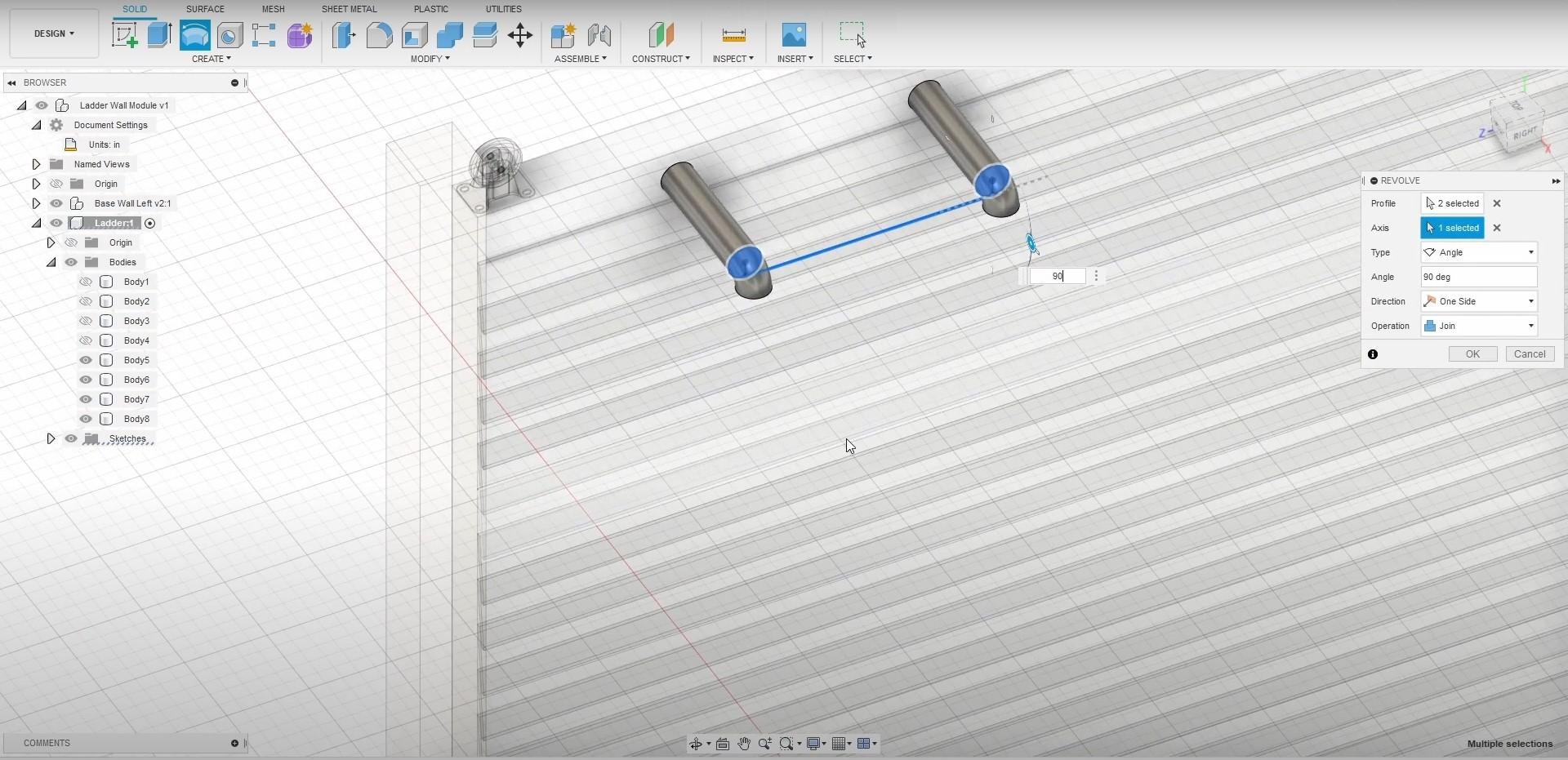Image resolution: width=1568 pixels, height=760 pixels.
Task: Hide Body8 using eye icon
Action: [x=86, y=419]
